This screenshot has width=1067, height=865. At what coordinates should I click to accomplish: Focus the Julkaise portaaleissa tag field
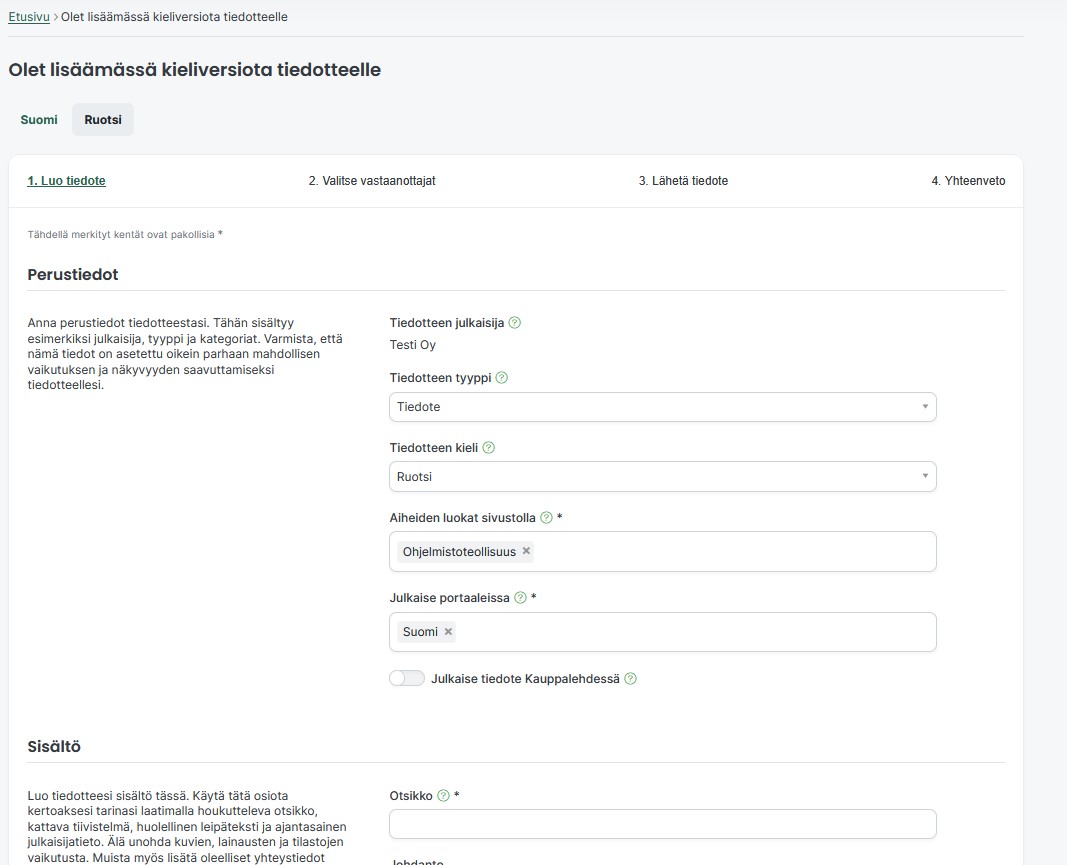coord(663,632)
